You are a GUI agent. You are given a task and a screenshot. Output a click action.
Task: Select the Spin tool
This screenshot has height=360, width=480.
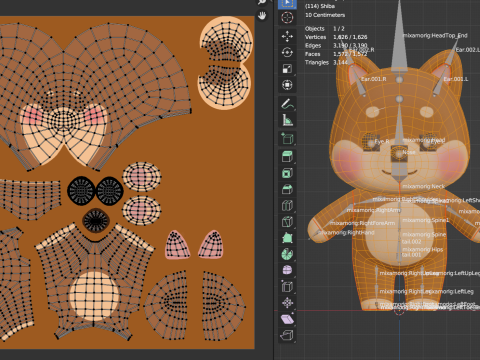(x=287, y=254)
